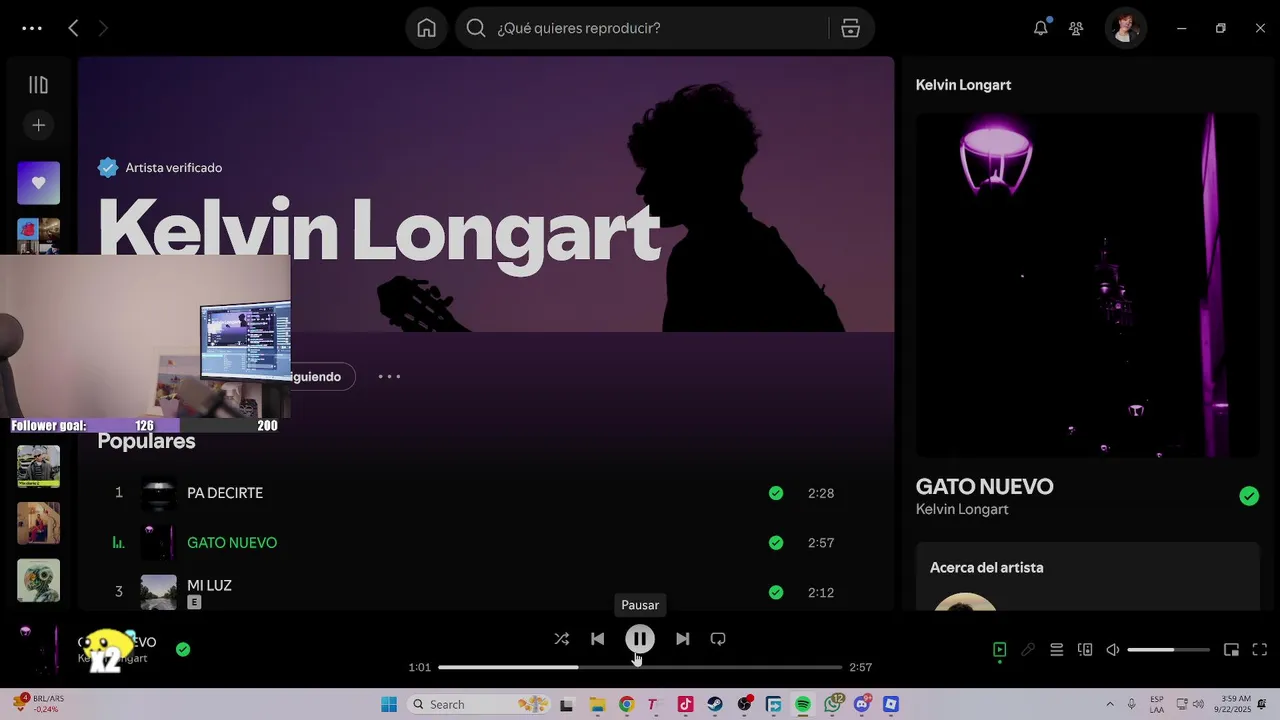Open the ESP LAA language switcher
Viewport: 1280px width, 720px height.
[1156, 705]
